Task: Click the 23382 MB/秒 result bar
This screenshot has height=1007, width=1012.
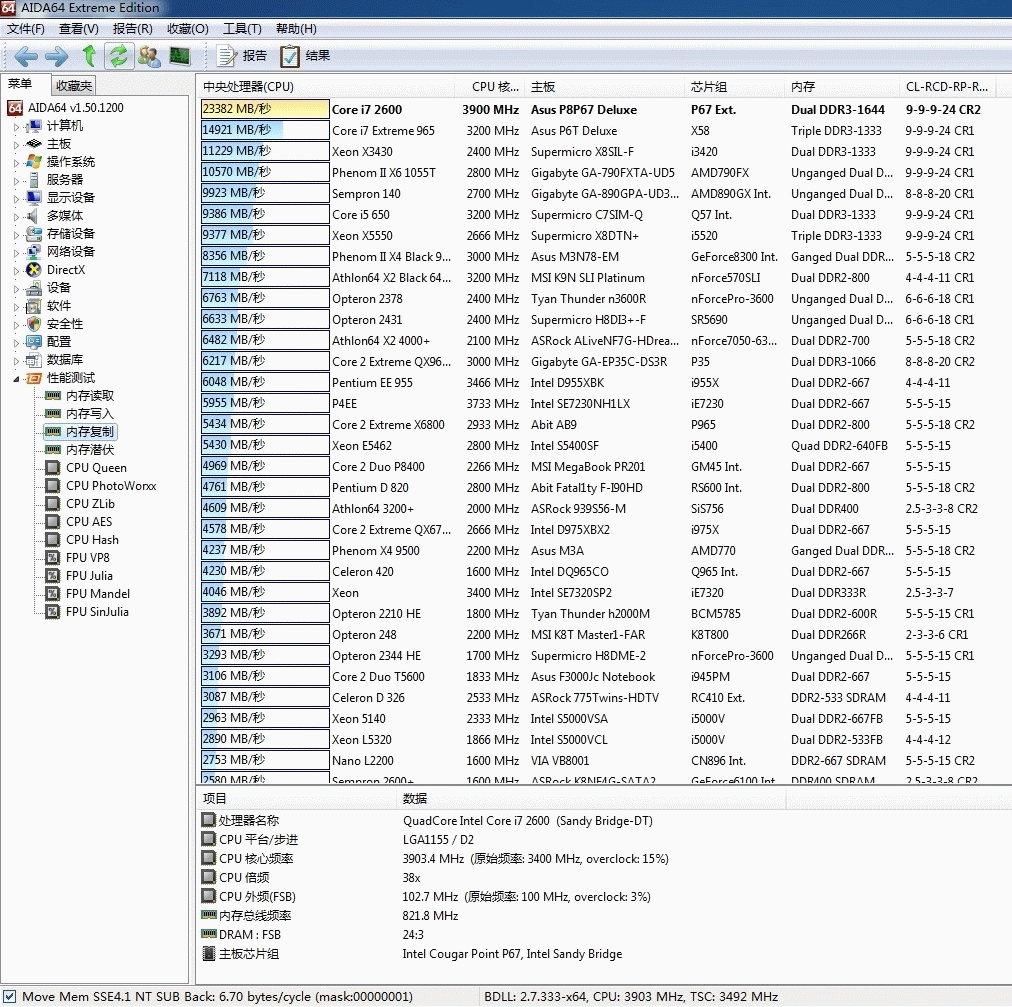Action: coord(265,110)
